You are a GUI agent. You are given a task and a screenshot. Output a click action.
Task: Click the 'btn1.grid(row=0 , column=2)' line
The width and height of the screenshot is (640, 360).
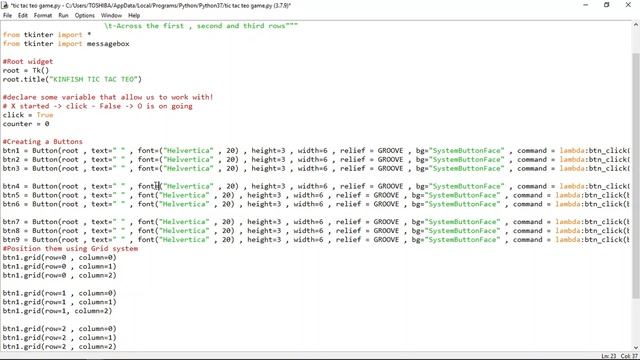[60, 276]
